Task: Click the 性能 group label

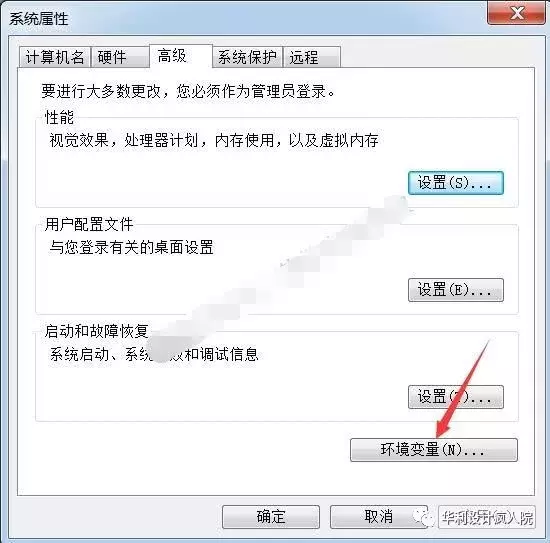Action: pyautogui.click(x=59, y=117)
